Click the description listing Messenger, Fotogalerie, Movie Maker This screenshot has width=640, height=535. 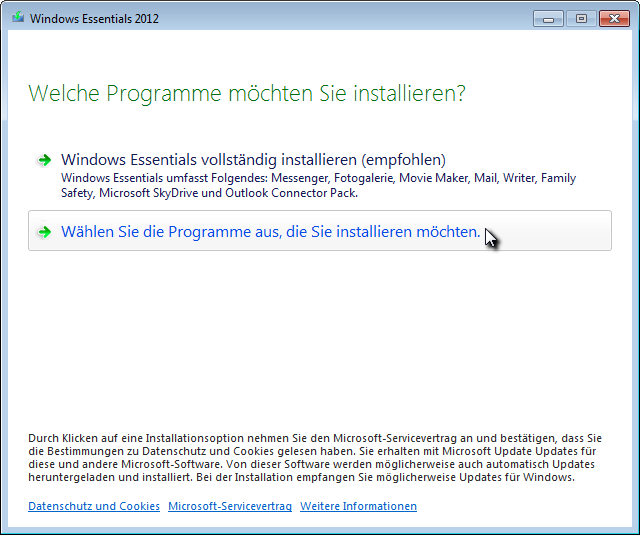pos(318,185)
